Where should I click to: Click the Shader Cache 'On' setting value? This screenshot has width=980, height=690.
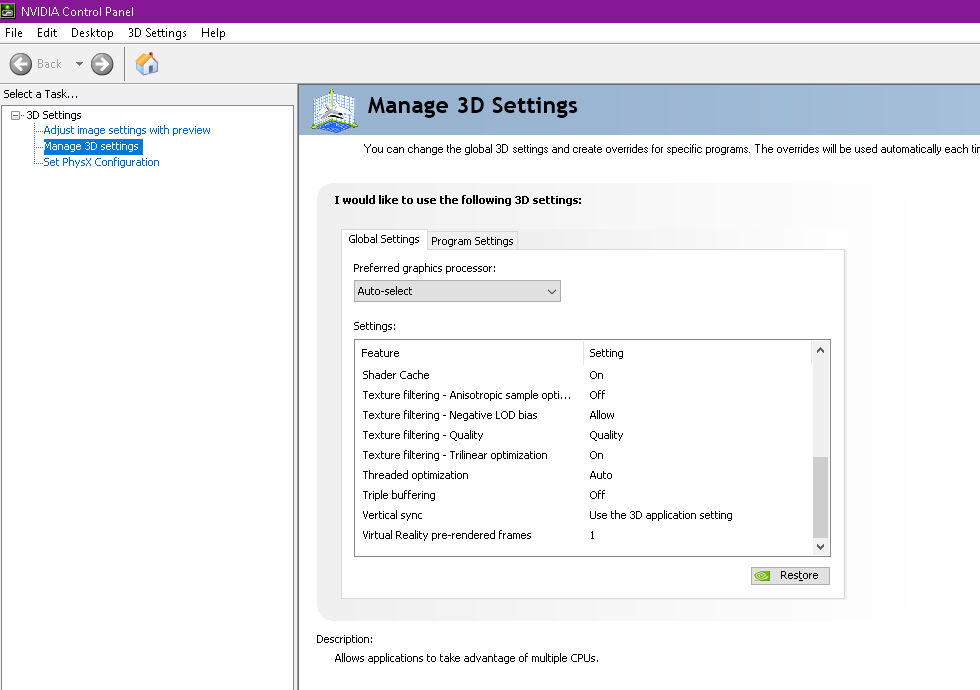point(596,375)
